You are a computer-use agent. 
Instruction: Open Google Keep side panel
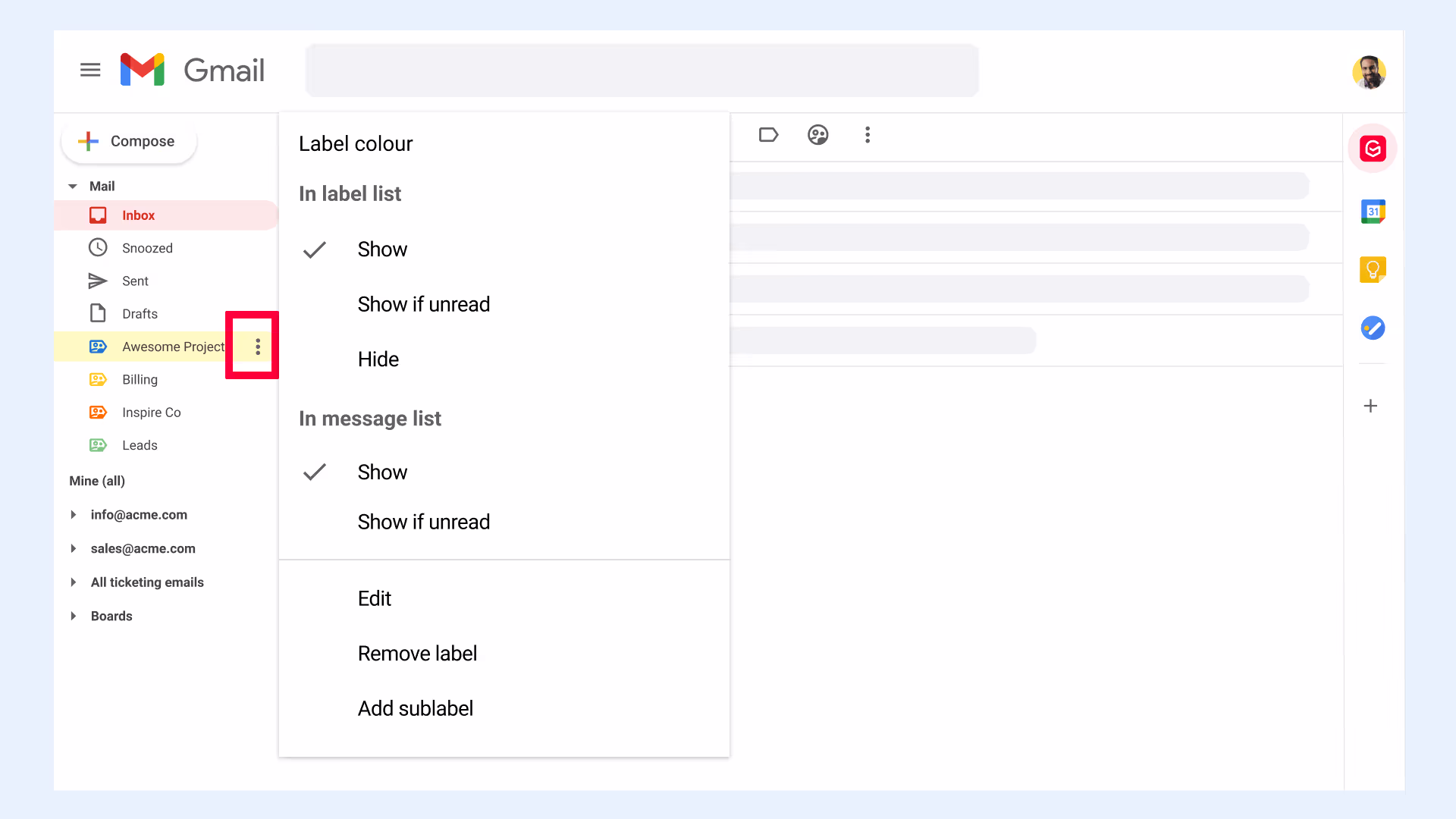(x=1373, y=269)
